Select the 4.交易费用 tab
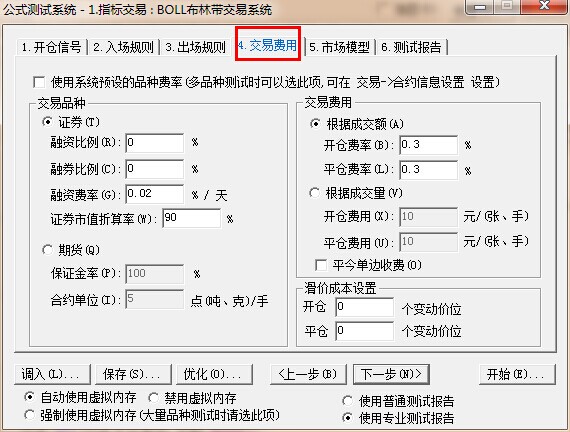This screenshot has height=432, width=570. click(268, 45)
